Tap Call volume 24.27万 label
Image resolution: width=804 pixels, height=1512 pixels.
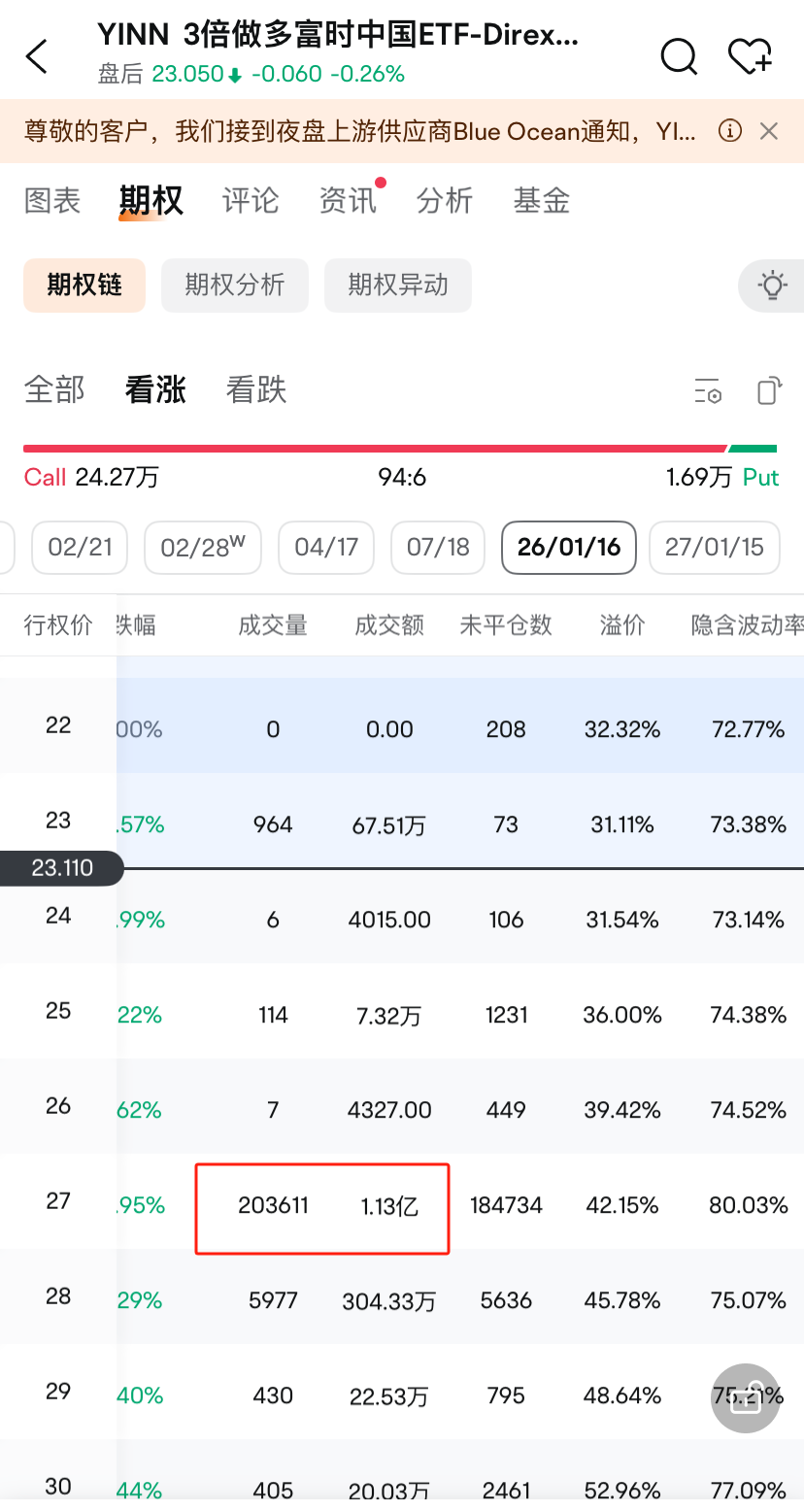click(92, 478)
